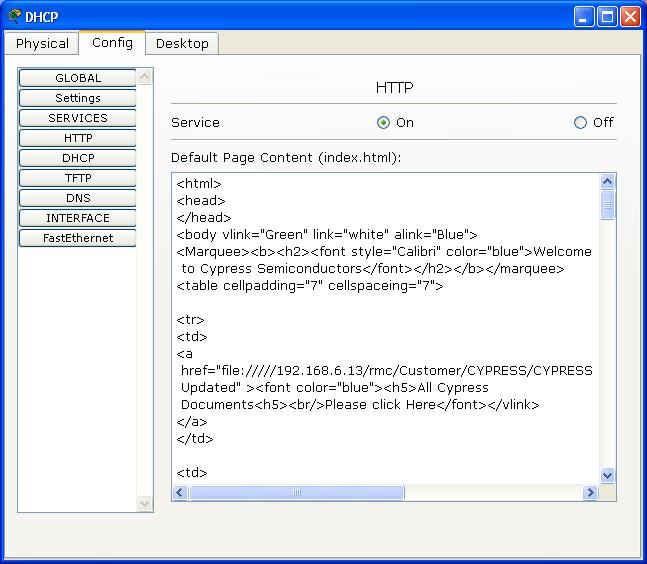Click the text area scroll up arrow
The image size is (647, 564).
click(x=607, y=182)
